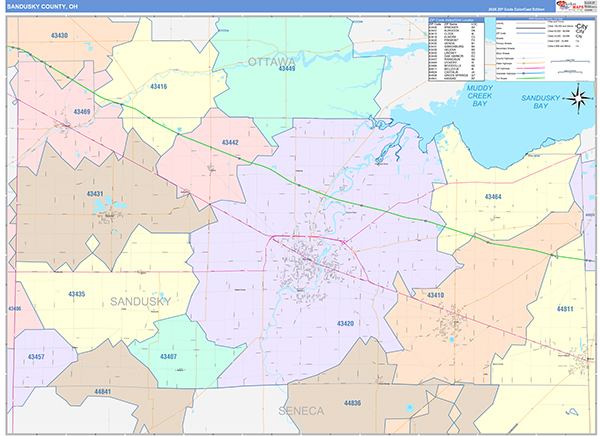Click the Sandusky Bay water label
The height and width of the screenshot is (436, 600).
tap(540, 102)
